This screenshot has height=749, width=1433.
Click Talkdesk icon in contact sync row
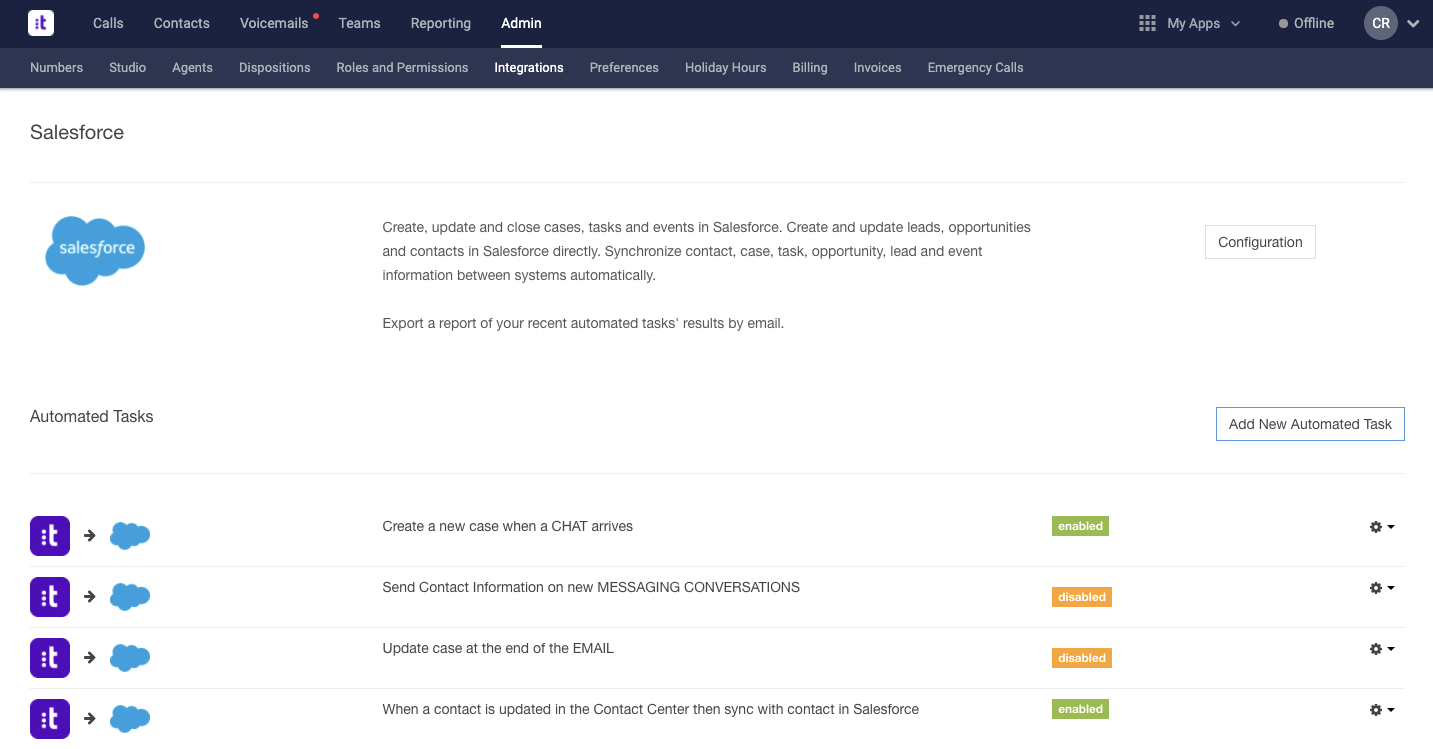point(50,719)
